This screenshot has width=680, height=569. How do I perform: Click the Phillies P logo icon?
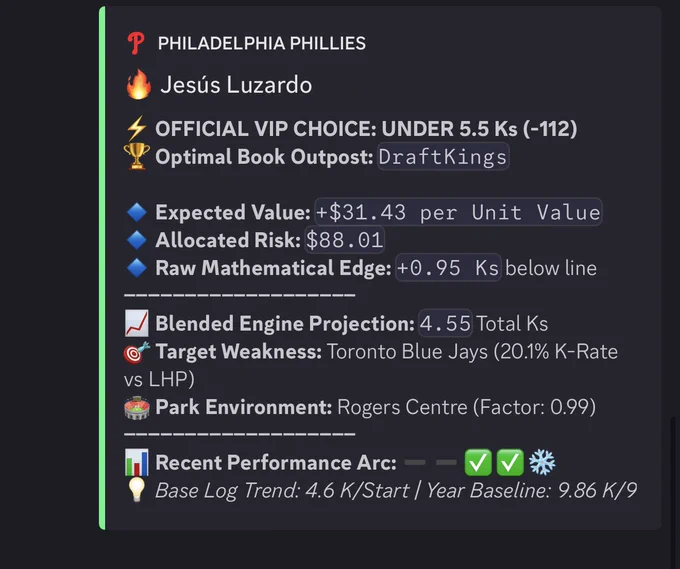tap(136, 43)
